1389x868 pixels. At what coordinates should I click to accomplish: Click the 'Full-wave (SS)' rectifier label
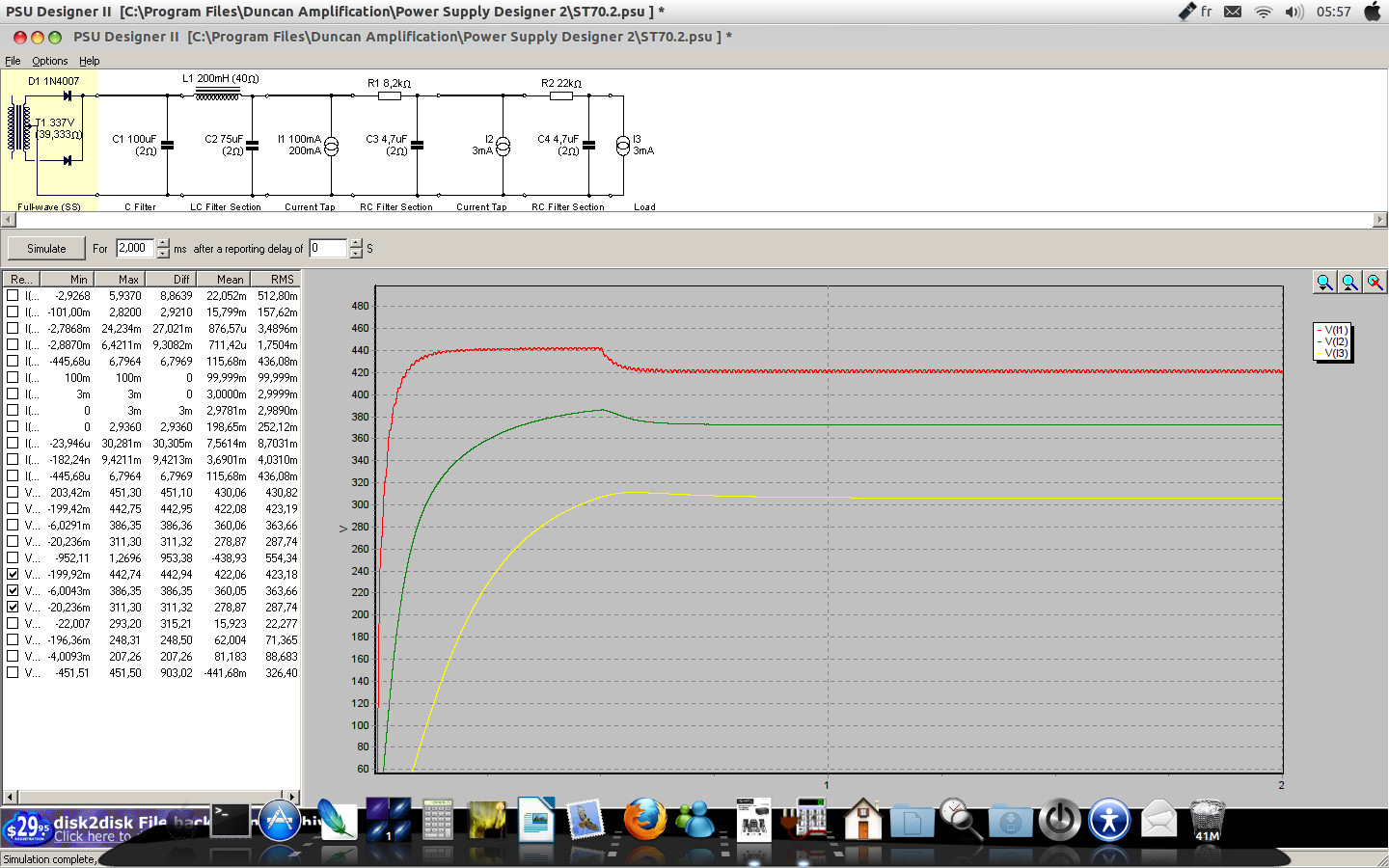[x=49, y=207]
